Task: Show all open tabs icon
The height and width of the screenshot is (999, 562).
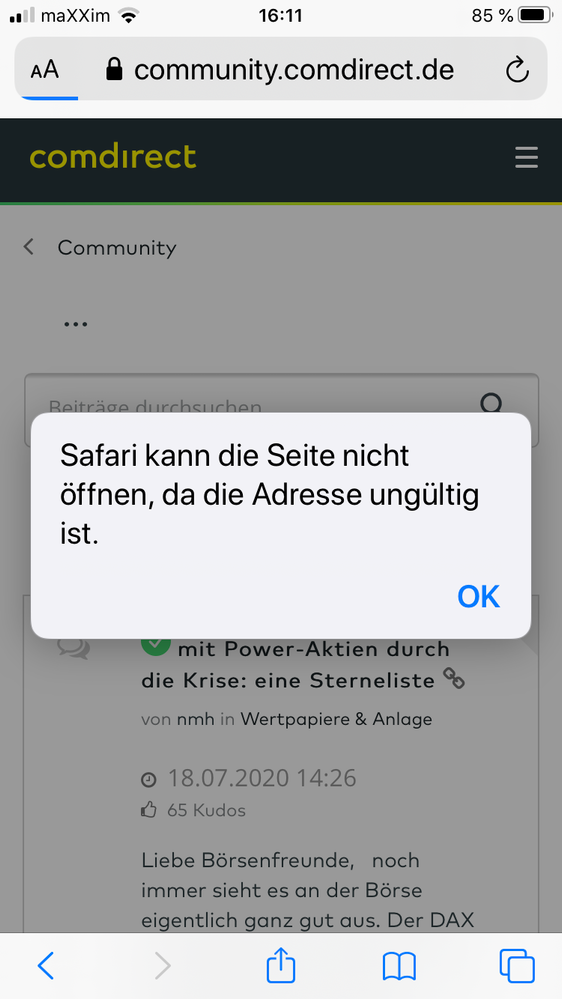Action: tap(517, 966)
